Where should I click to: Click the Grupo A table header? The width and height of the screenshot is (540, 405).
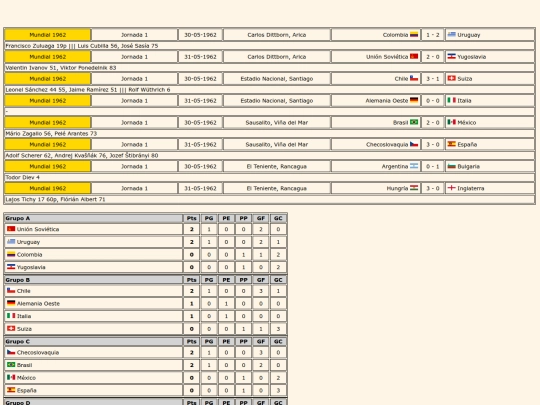tap(93, 218)
